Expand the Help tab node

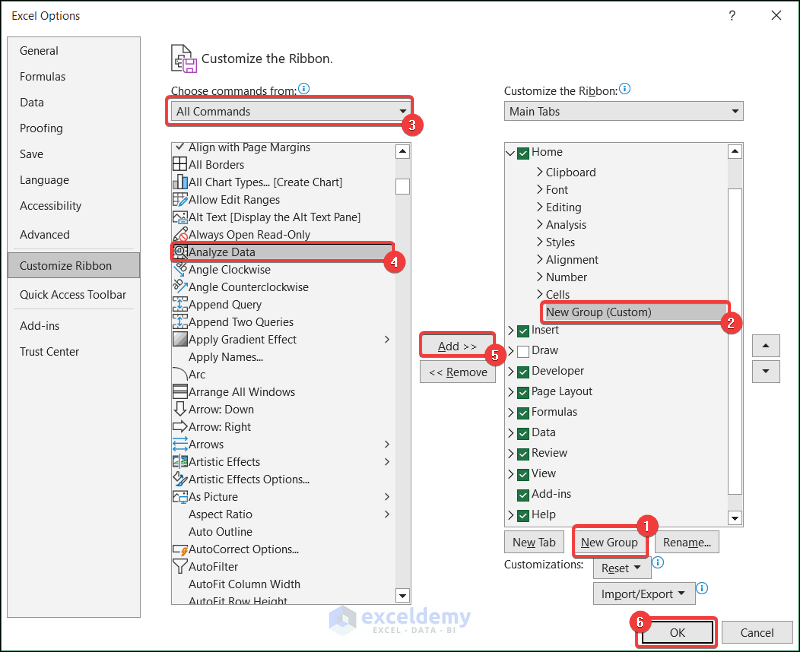point(511,515)
